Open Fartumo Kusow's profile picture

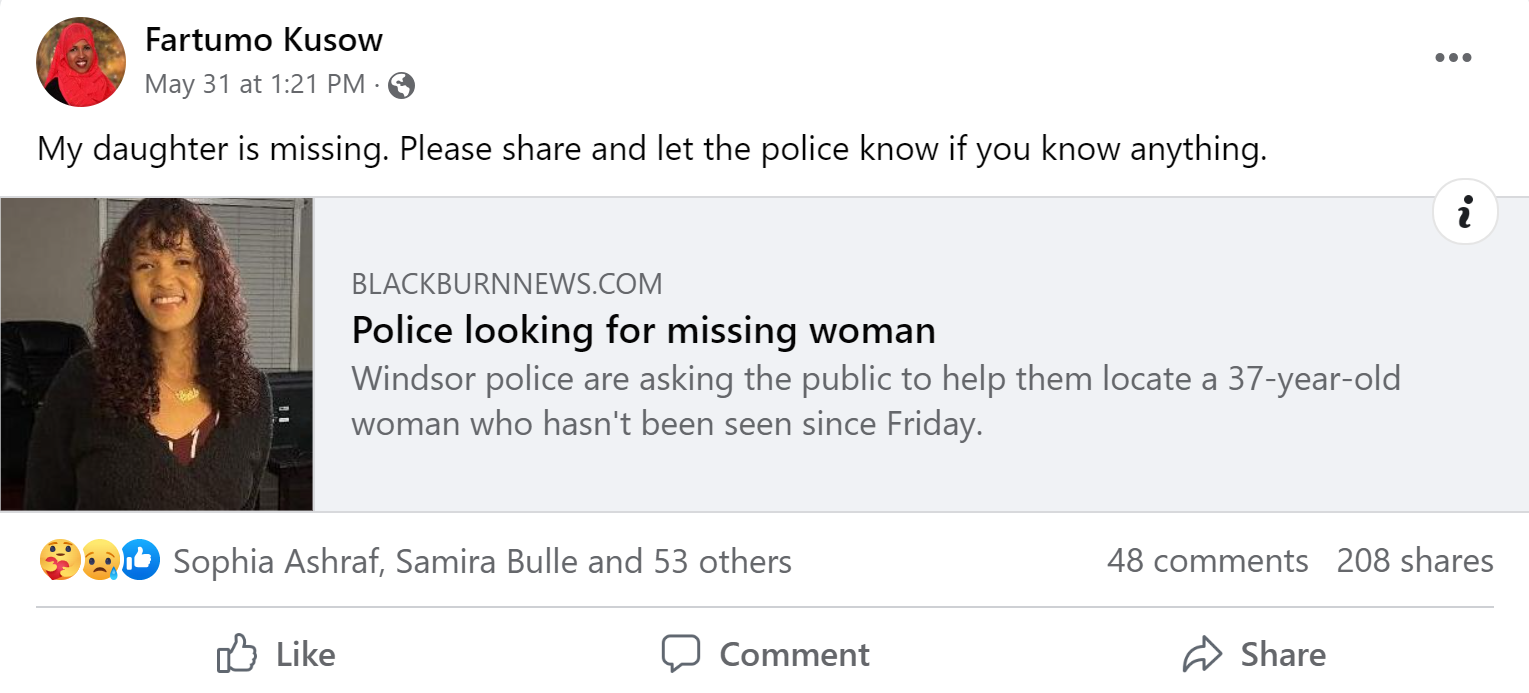click(81, 62)
